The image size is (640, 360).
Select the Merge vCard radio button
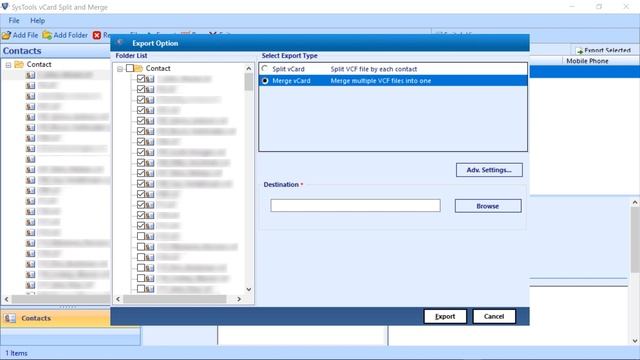(265, 81)
